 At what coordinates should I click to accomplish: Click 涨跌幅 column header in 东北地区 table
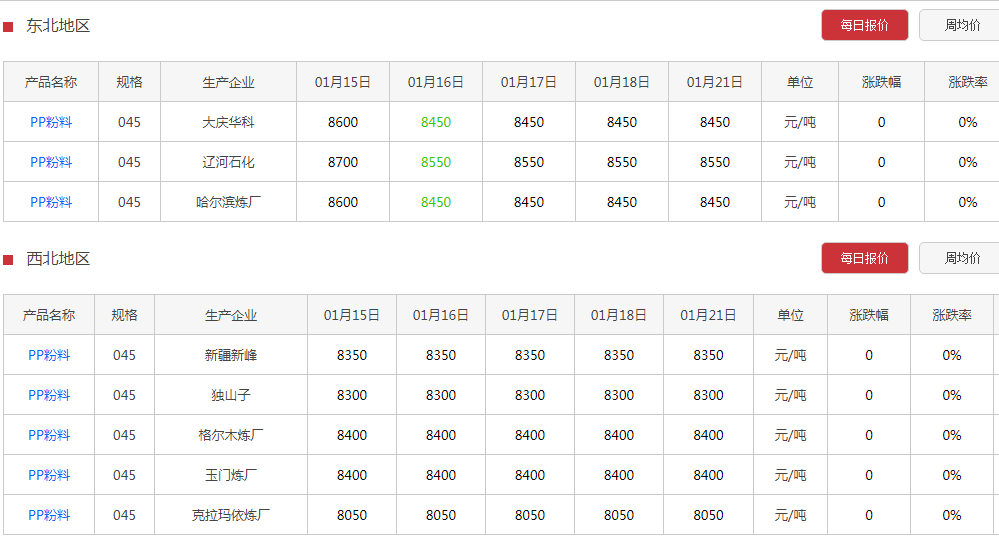(881, 82)
